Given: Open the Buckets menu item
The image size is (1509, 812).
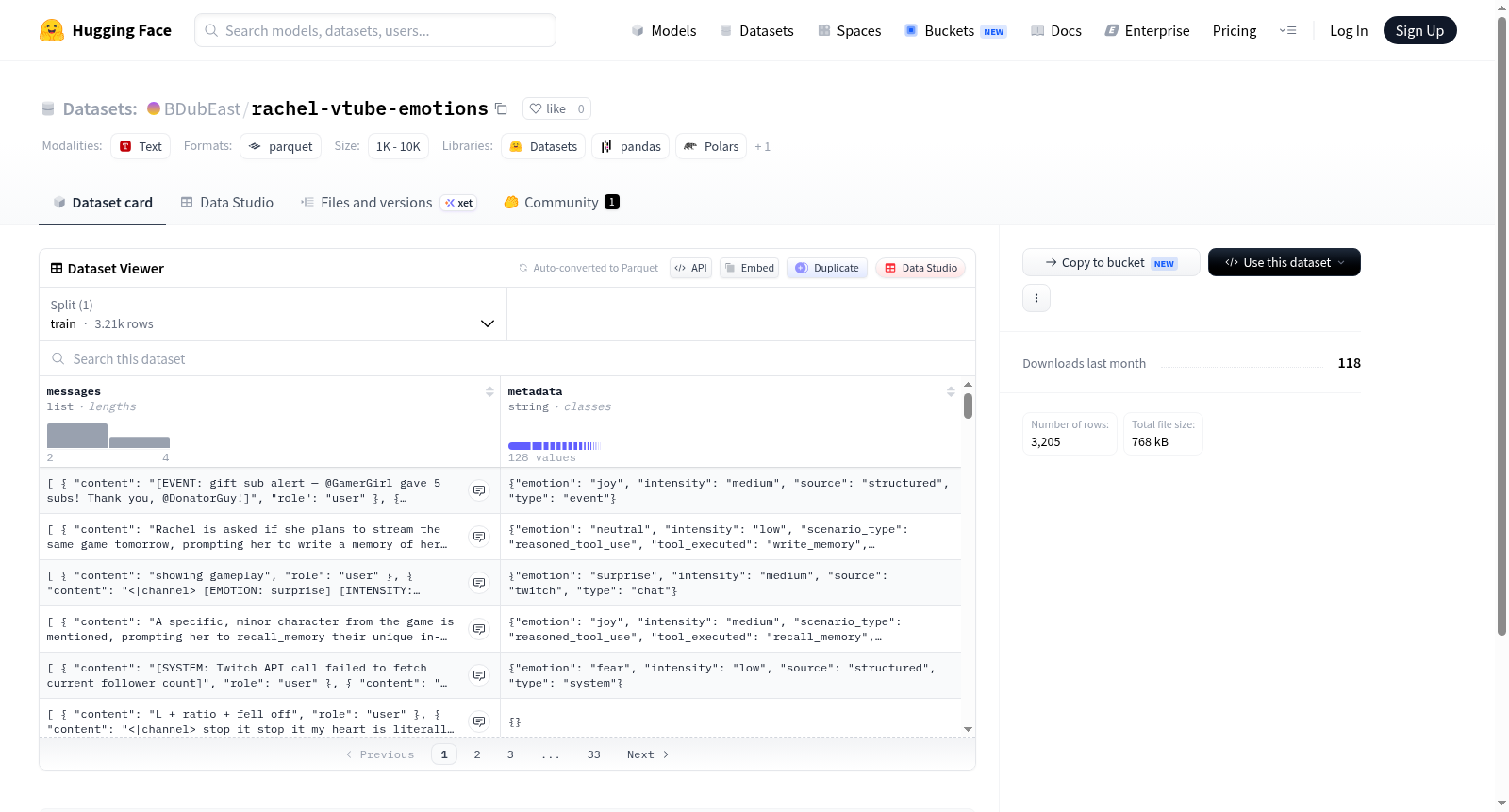Looking at the screenshot, I should coord(955,30).
